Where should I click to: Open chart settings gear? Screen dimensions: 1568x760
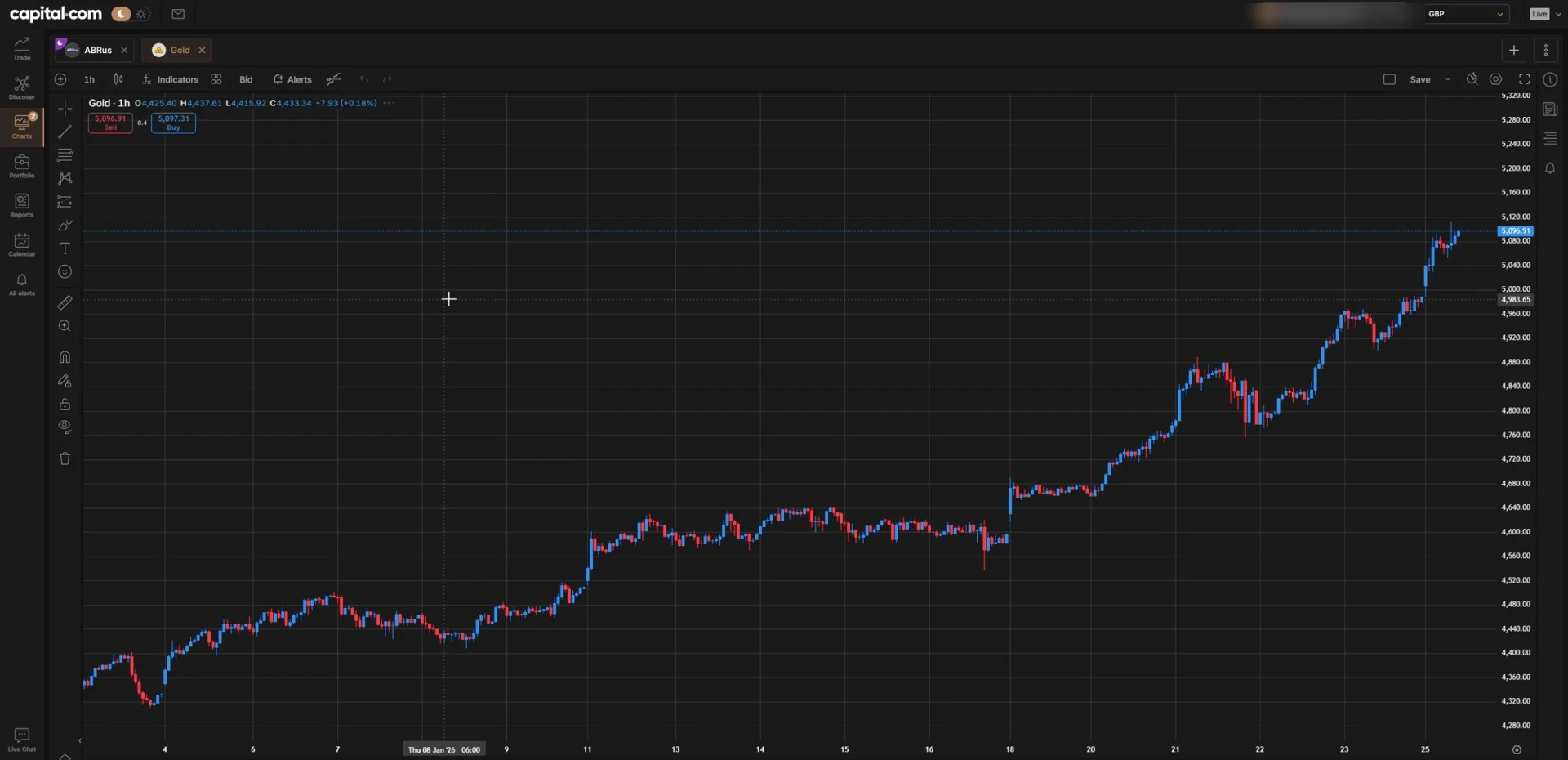point(1496,79)
